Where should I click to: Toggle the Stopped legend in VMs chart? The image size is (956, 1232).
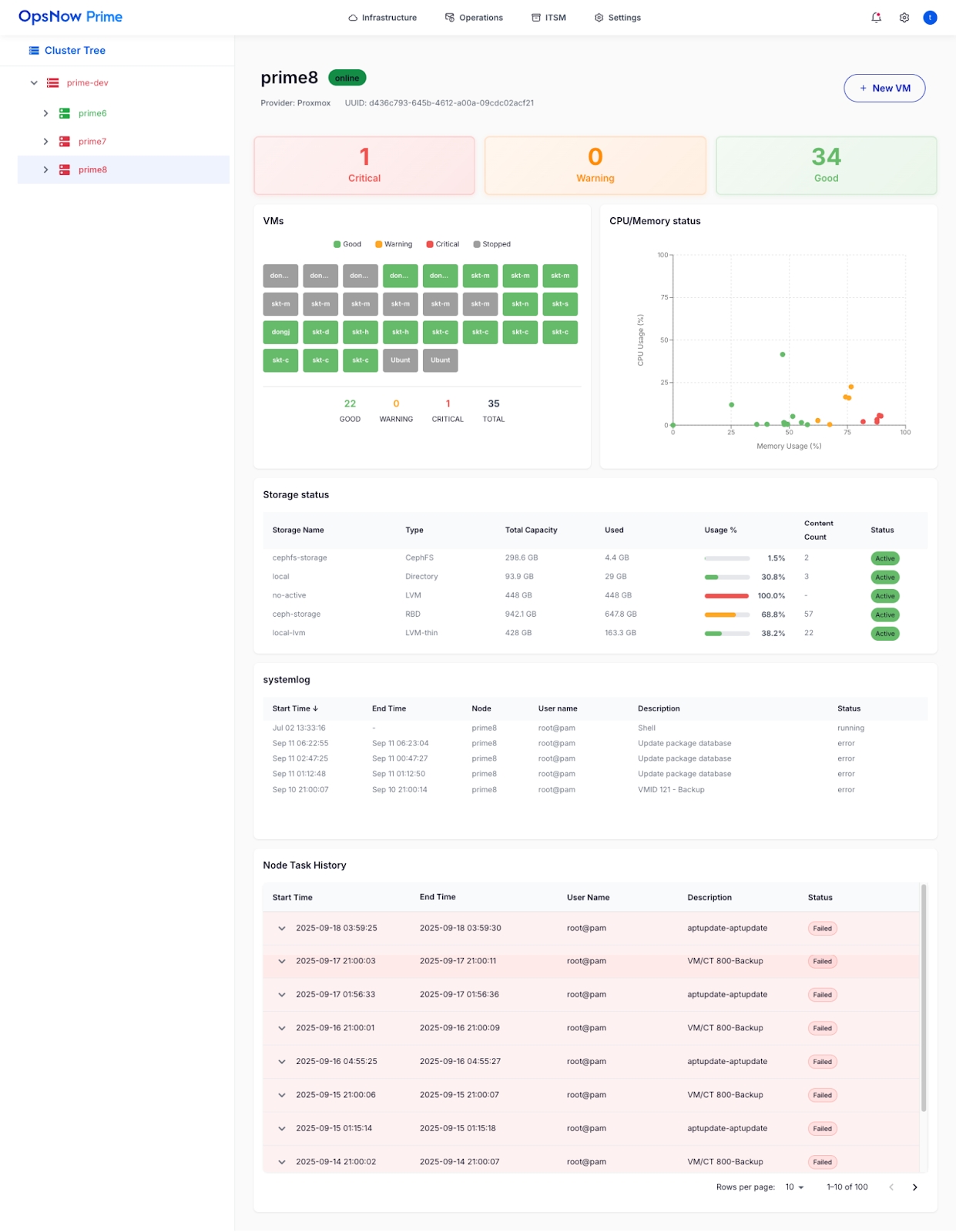point(491,244)
